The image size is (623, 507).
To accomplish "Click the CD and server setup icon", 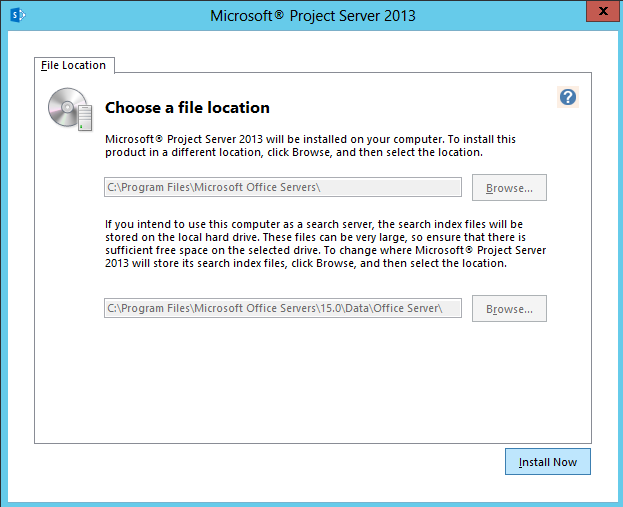I will 70,109.
